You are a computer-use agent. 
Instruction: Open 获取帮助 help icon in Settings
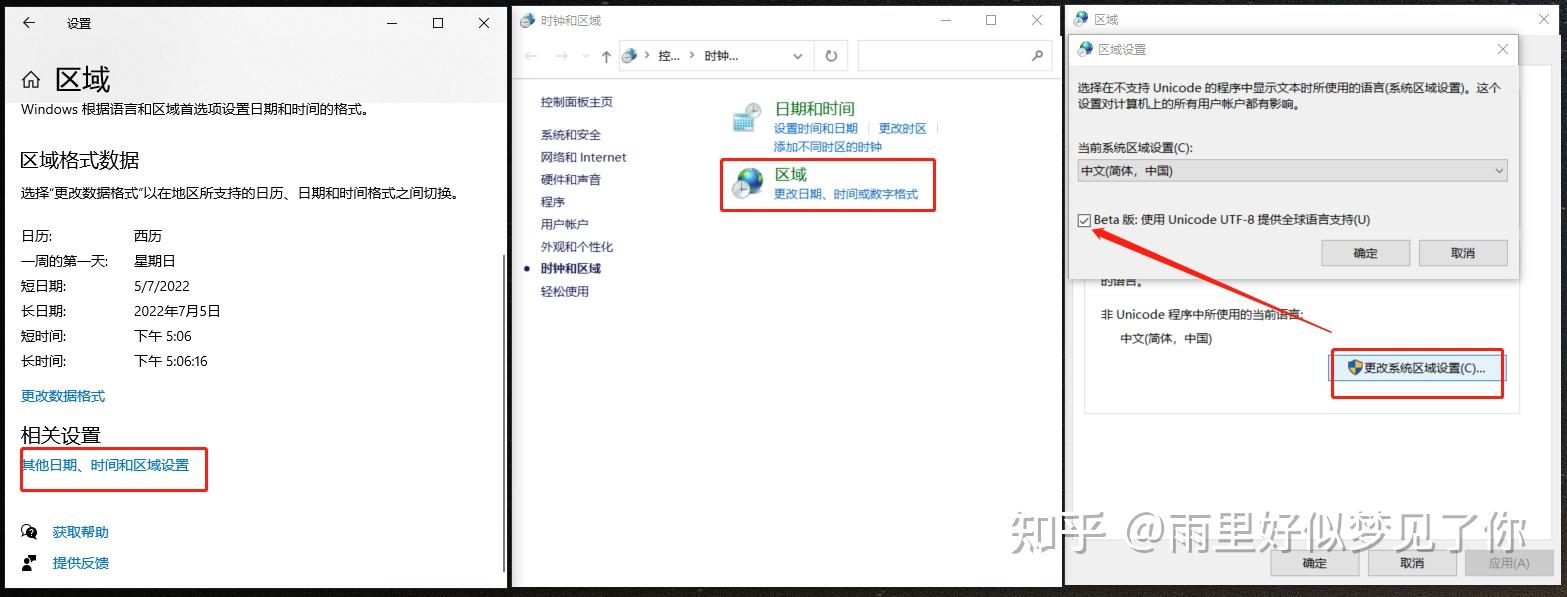(x=30, y=532)
